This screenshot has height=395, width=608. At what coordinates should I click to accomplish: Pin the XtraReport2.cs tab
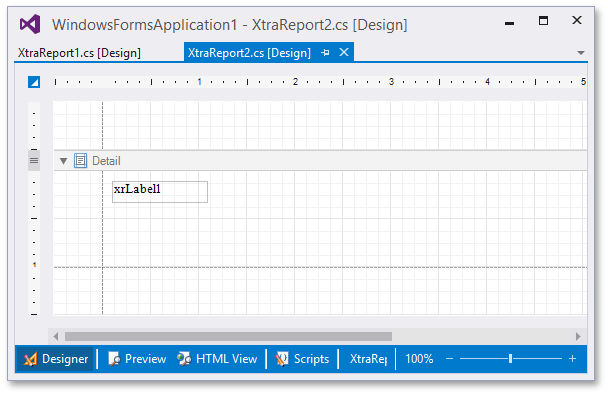point(325,52)
